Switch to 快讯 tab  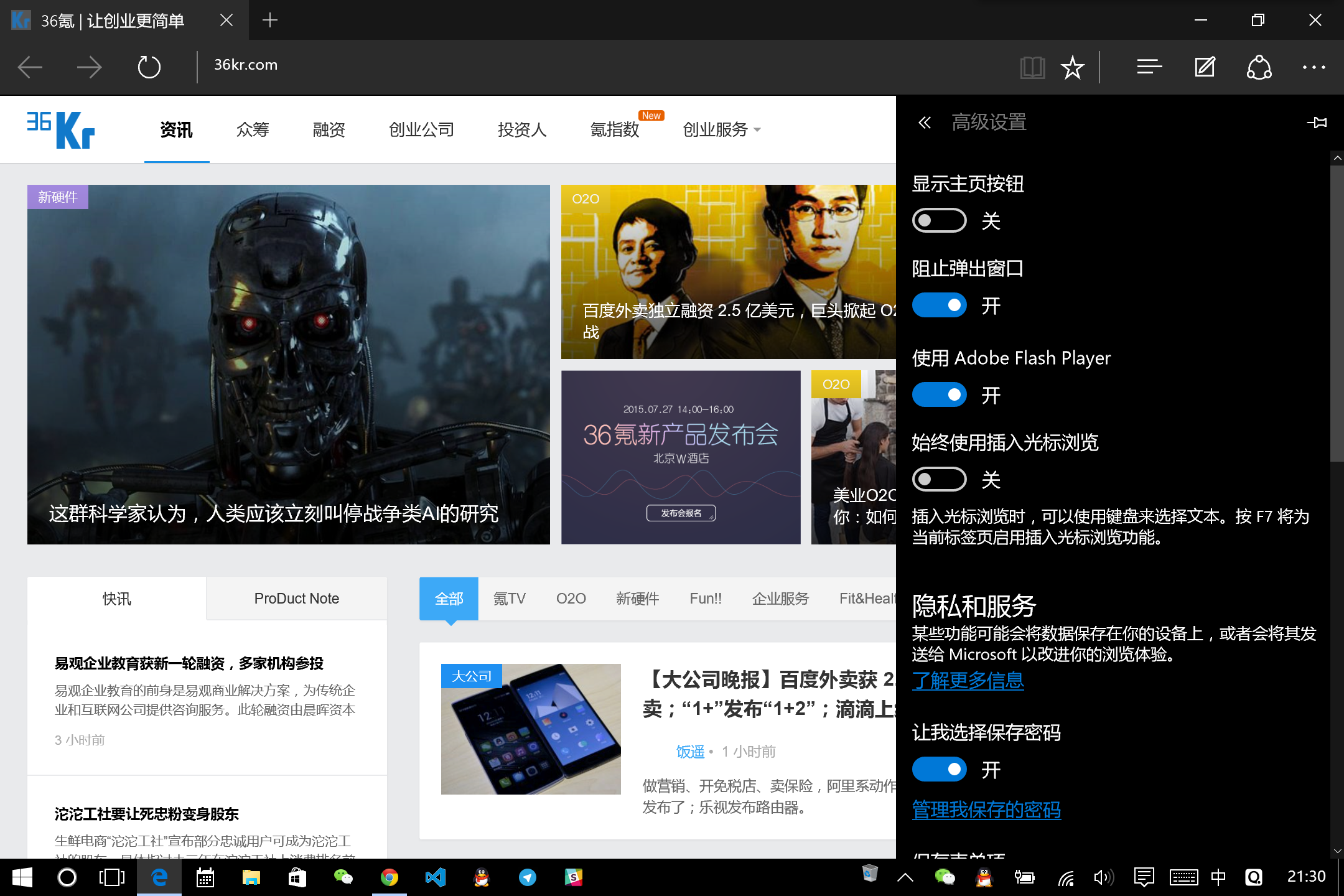(116, 599)
